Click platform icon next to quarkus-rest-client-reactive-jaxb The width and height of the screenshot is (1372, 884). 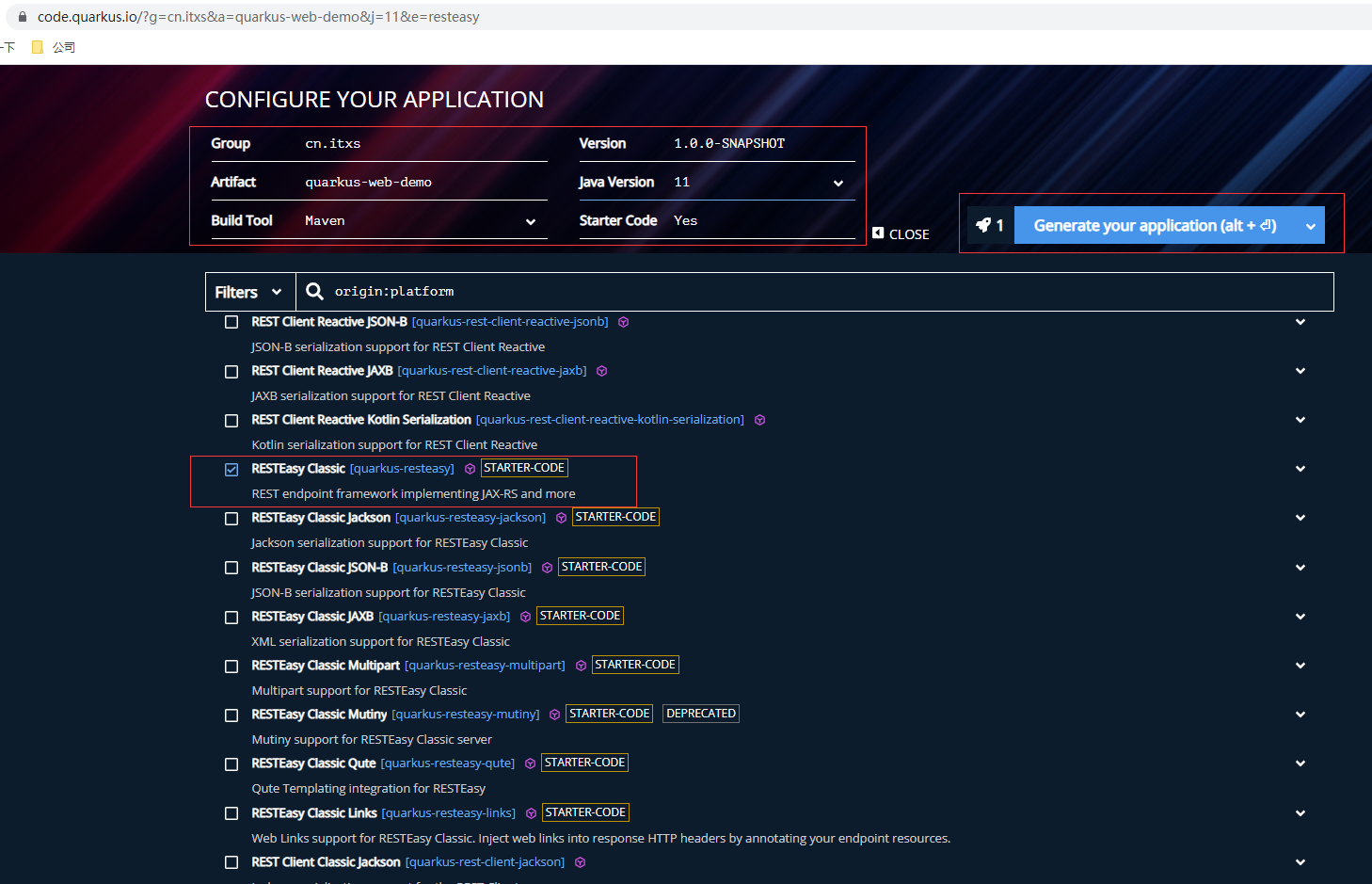(601, 371)
